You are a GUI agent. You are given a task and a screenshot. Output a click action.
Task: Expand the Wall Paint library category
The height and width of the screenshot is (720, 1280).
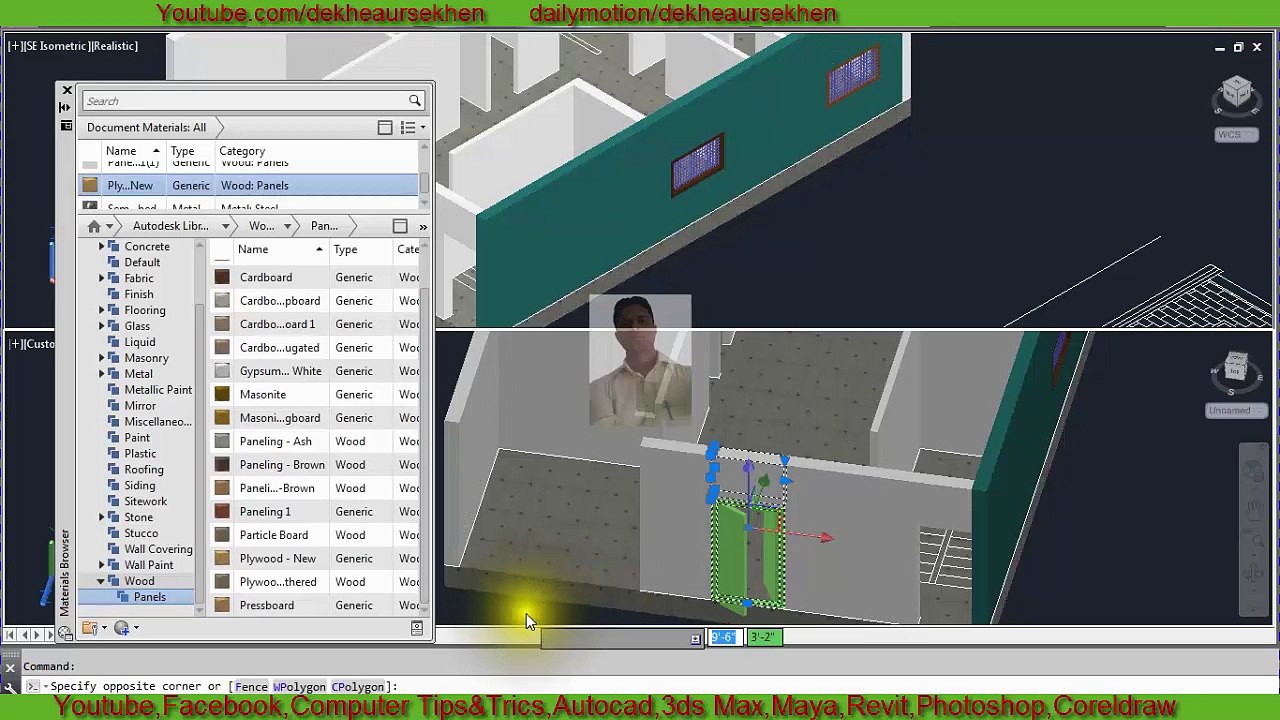tap(101, 565)
